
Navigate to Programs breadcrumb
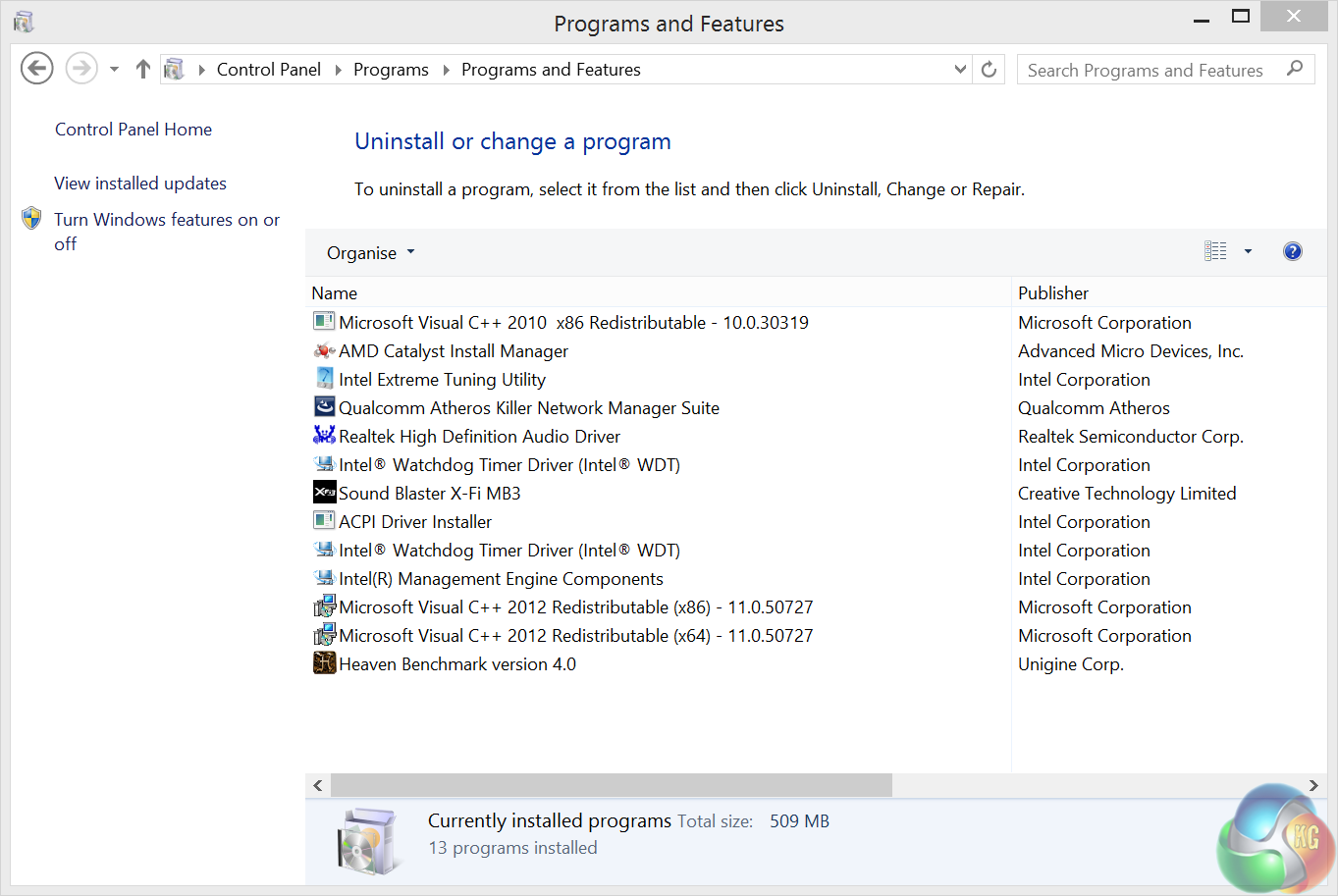391,70
